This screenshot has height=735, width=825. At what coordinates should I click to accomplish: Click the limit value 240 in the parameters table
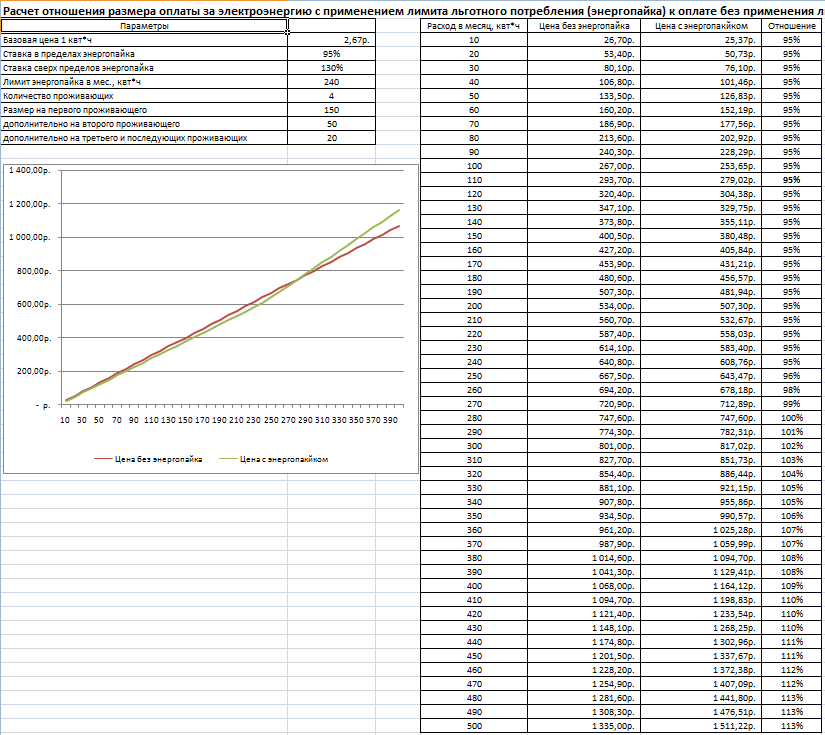[331, 82]
